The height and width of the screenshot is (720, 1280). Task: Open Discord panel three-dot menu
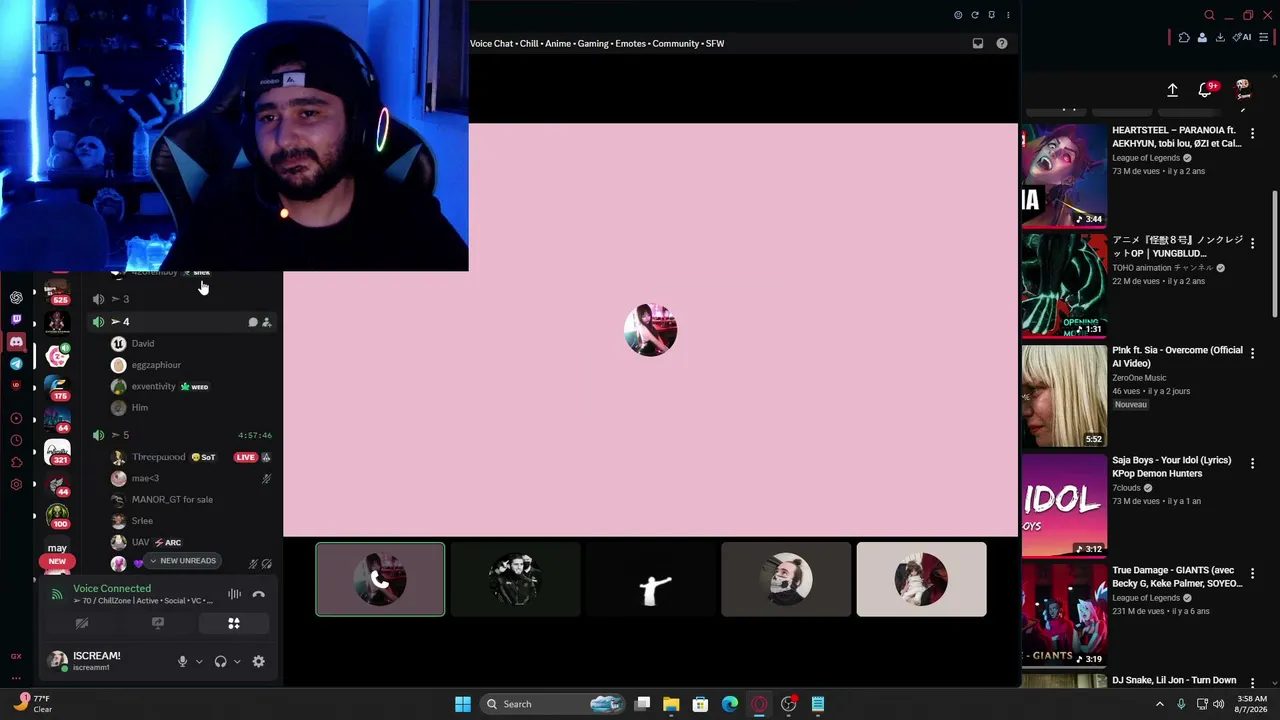pos(1008,15)
